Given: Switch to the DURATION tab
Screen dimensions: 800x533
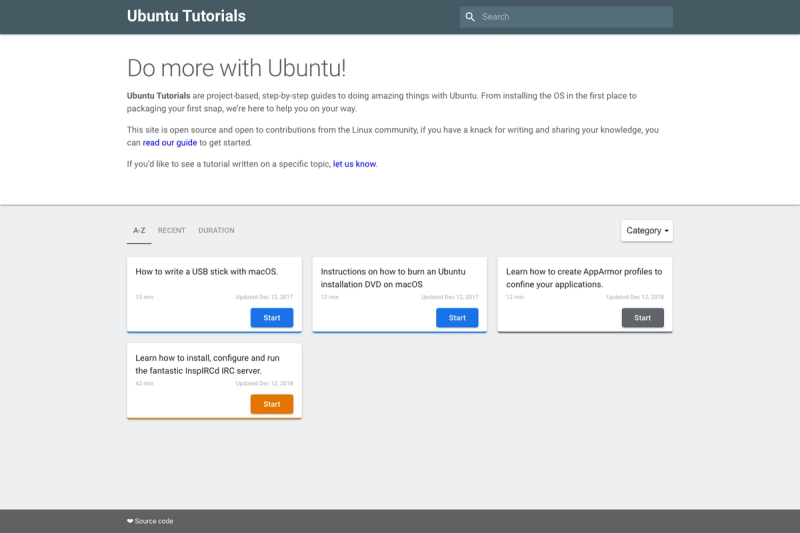Looking at the screenshot, I should 216,231.
